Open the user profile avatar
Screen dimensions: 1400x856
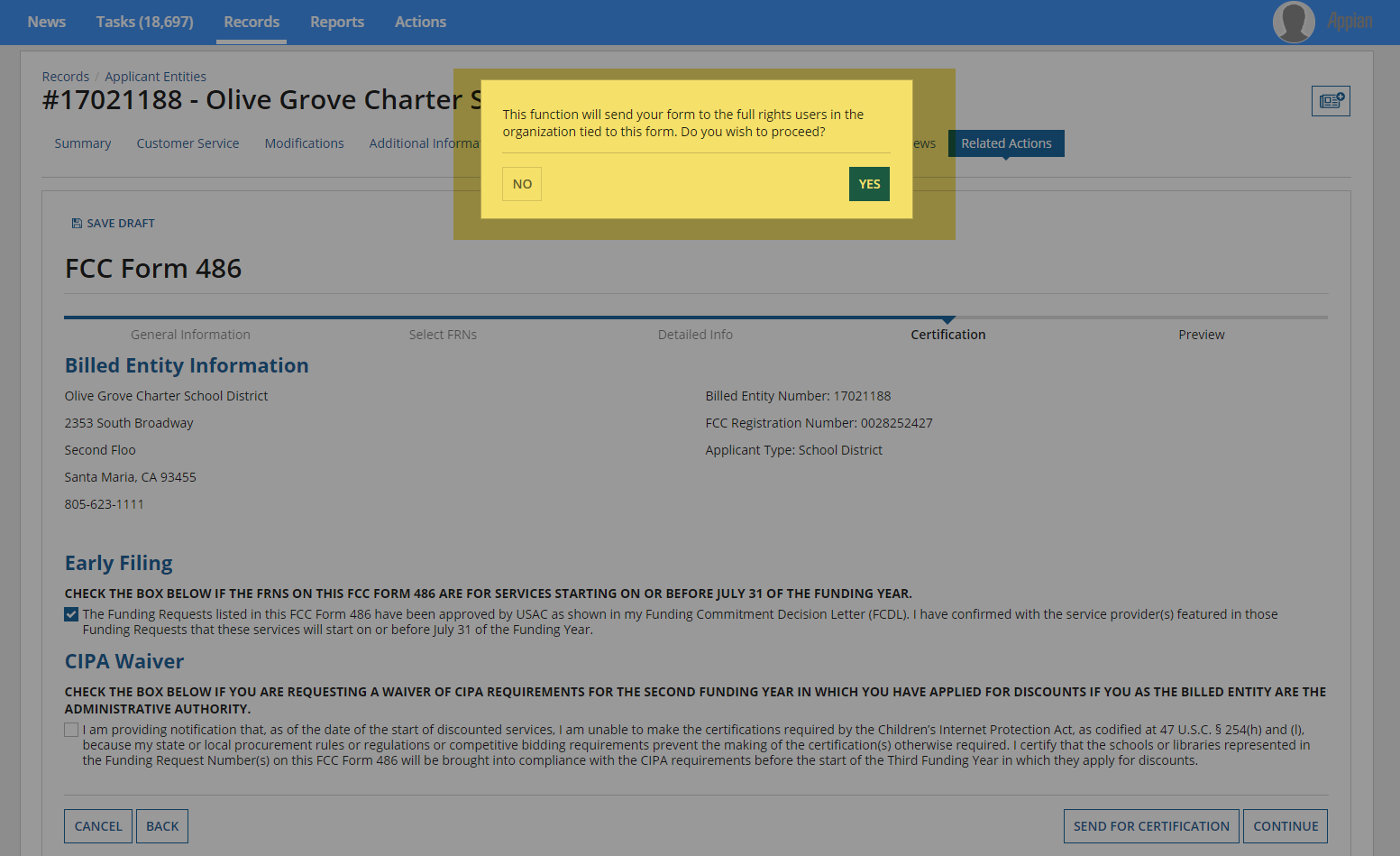pyautogui.click(x=1294, y=22)
